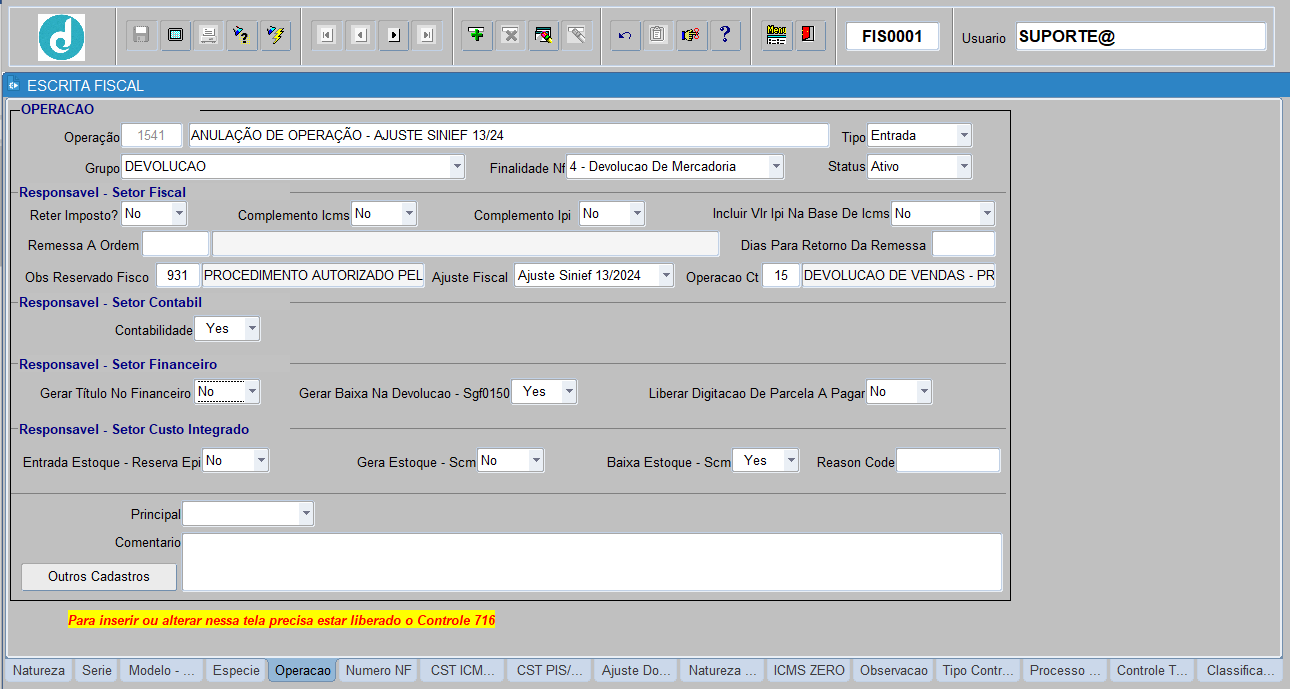Click the Save diskette toolbar icon
The image size is (1290, 689).
point(142,36)
